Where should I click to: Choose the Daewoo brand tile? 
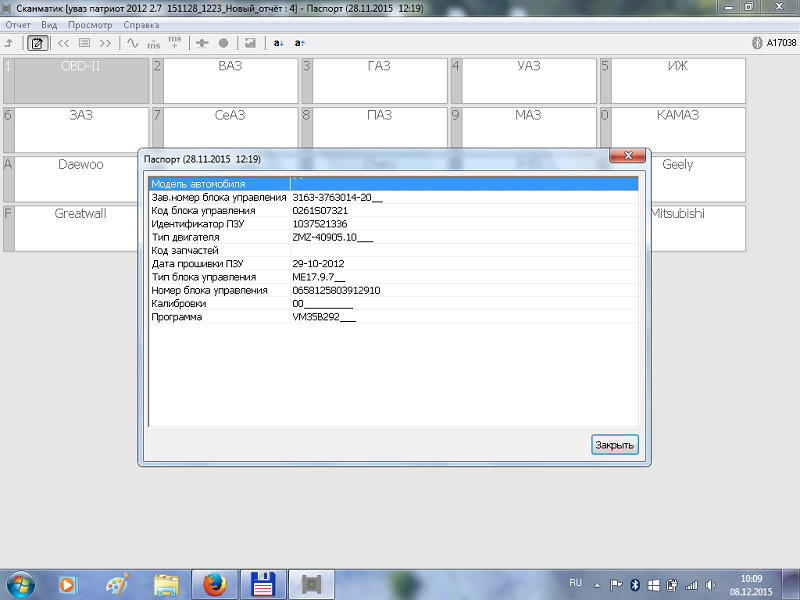[x=81, y=178]
